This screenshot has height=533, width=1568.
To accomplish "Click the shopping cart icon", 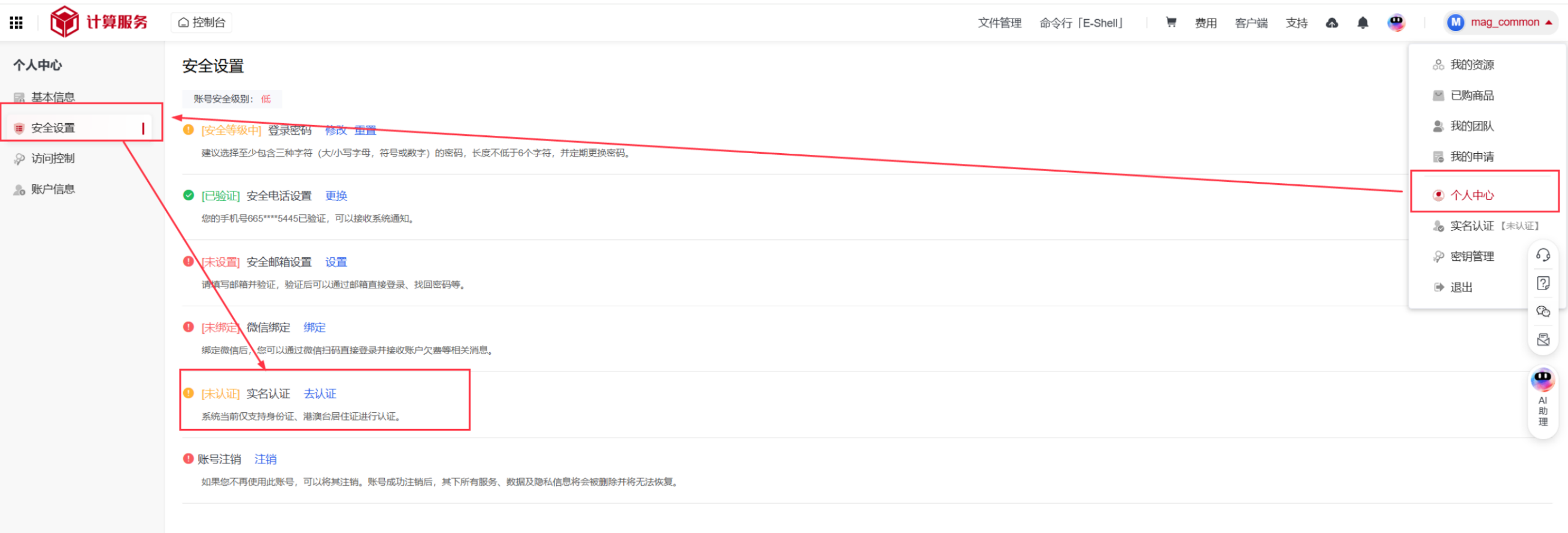I will click(1170, 23).
